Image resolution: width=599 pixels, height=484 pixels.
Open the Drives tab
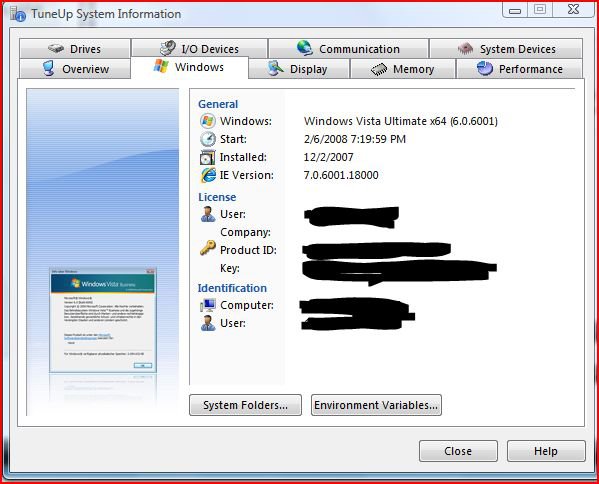pyautogui.click(x=75, y=49)
